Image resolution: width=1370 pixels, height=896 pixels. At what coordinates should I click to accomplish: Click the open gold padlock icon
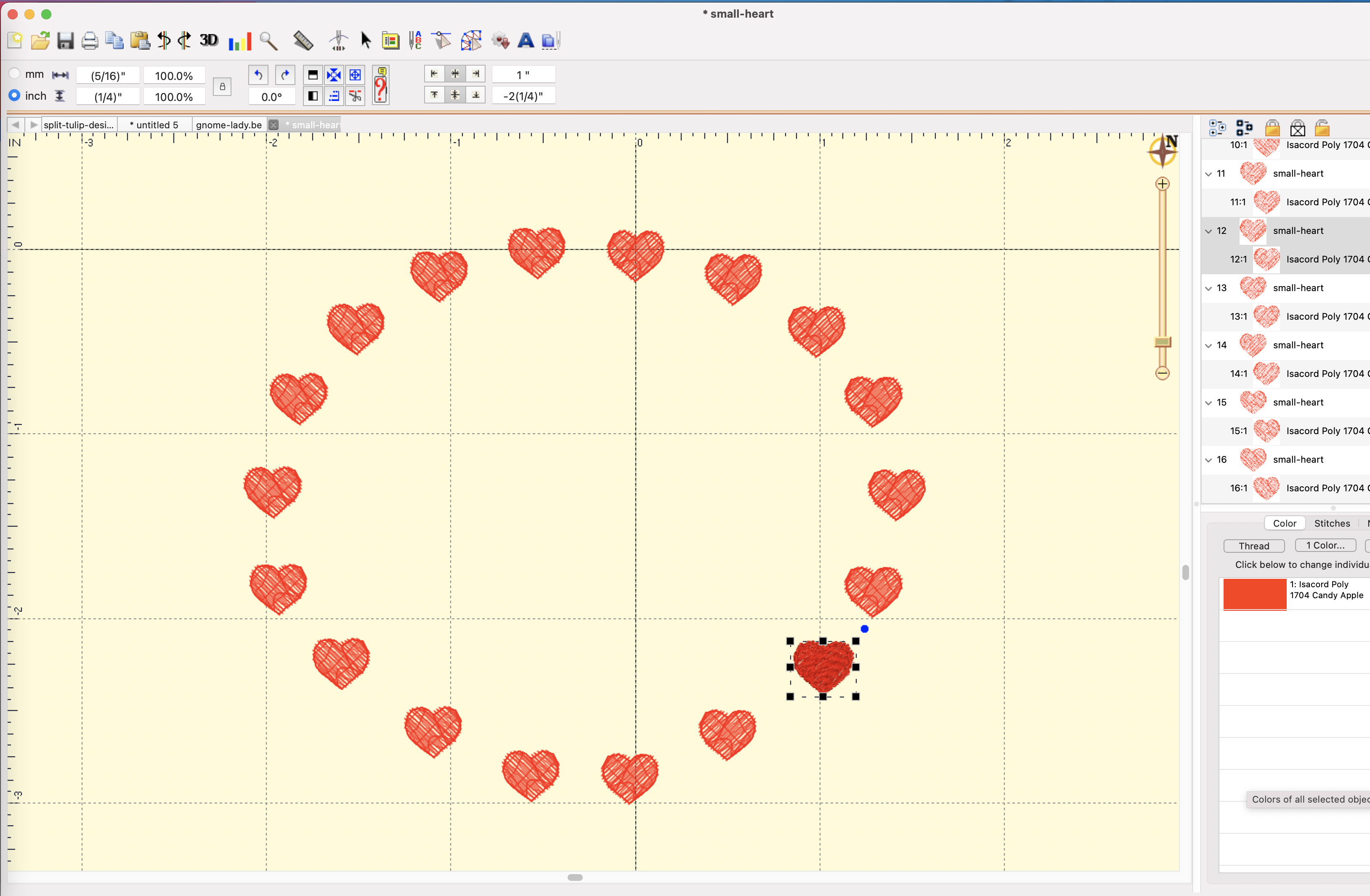pos(1322,128)
